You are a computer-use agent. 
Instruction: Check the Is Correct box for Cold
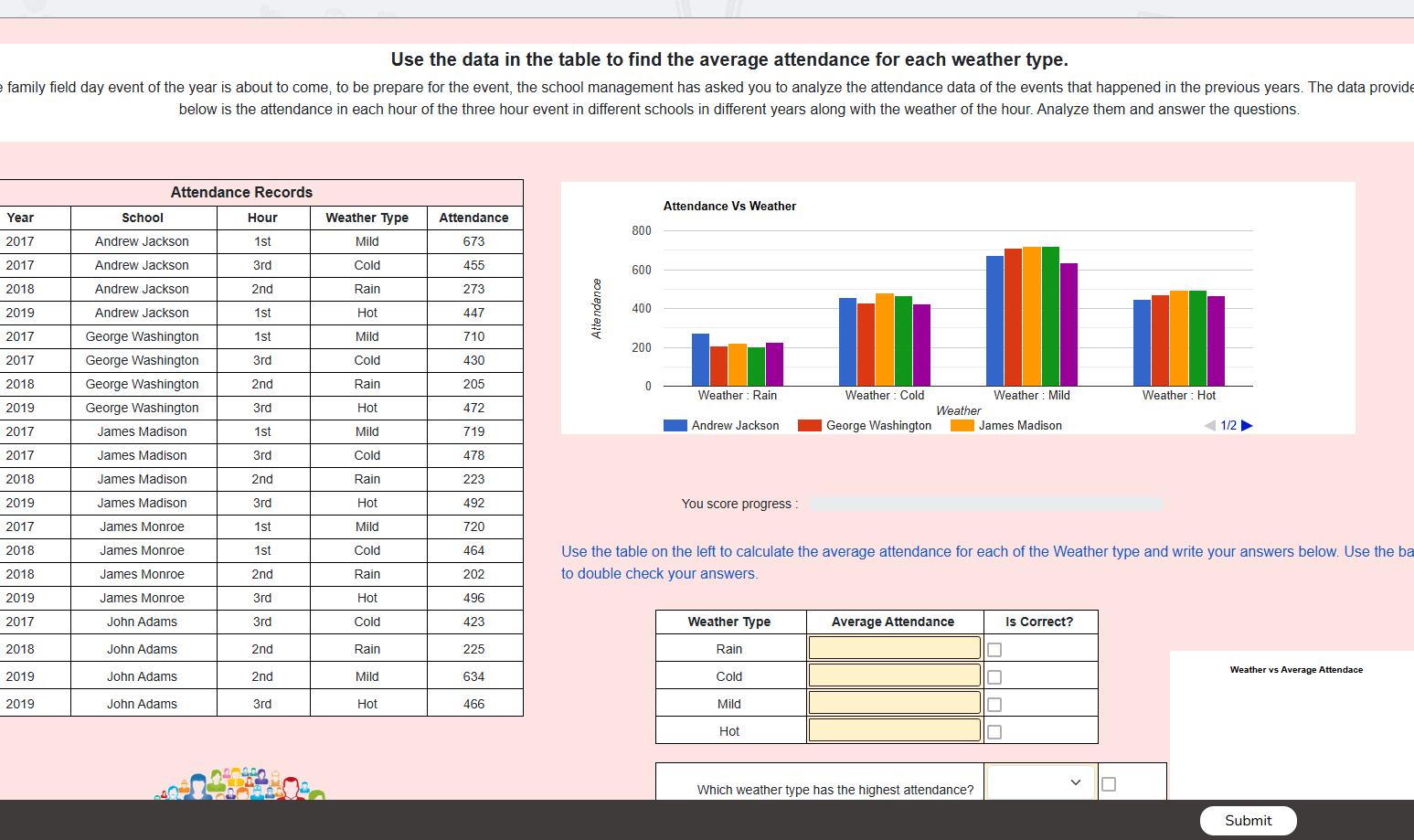tap(994, 676)
